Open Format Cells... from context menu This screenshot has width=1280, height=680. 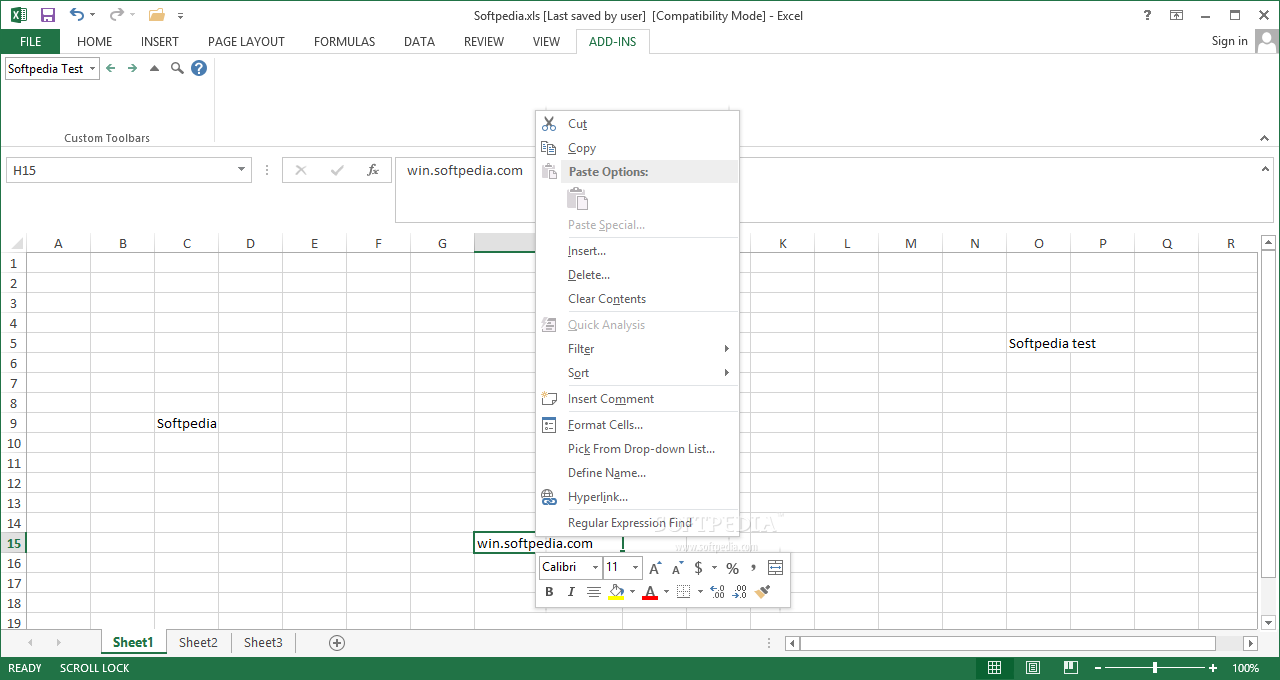(x=638, y=425)
